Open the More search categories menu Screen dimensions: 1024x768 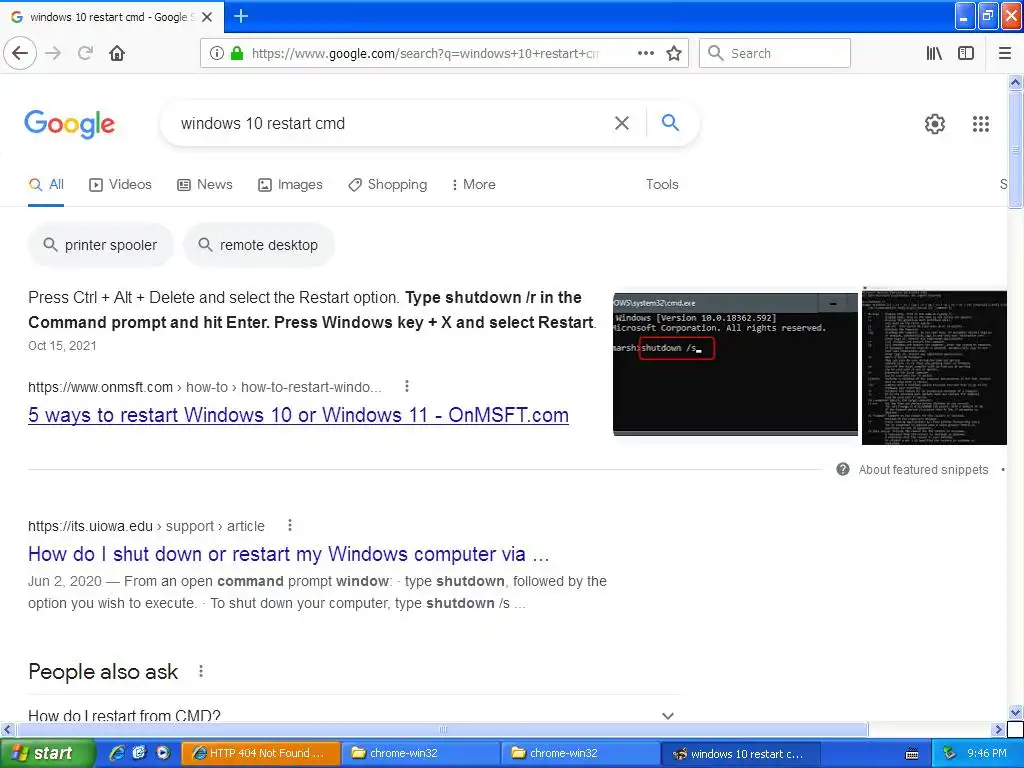point(473,185)
